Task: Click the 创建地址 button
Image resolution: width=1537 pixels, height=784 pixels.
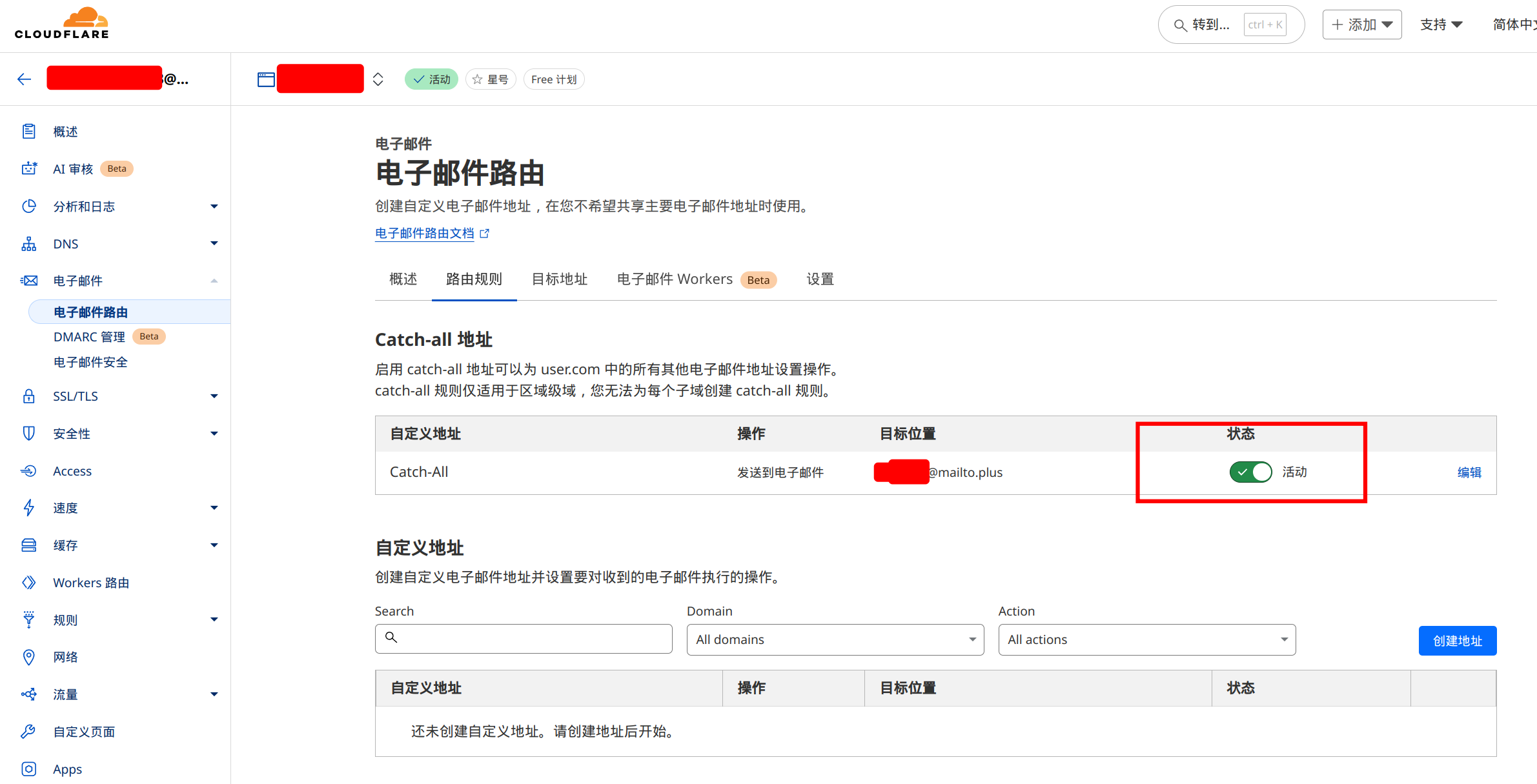Action: pos(1457,641)
